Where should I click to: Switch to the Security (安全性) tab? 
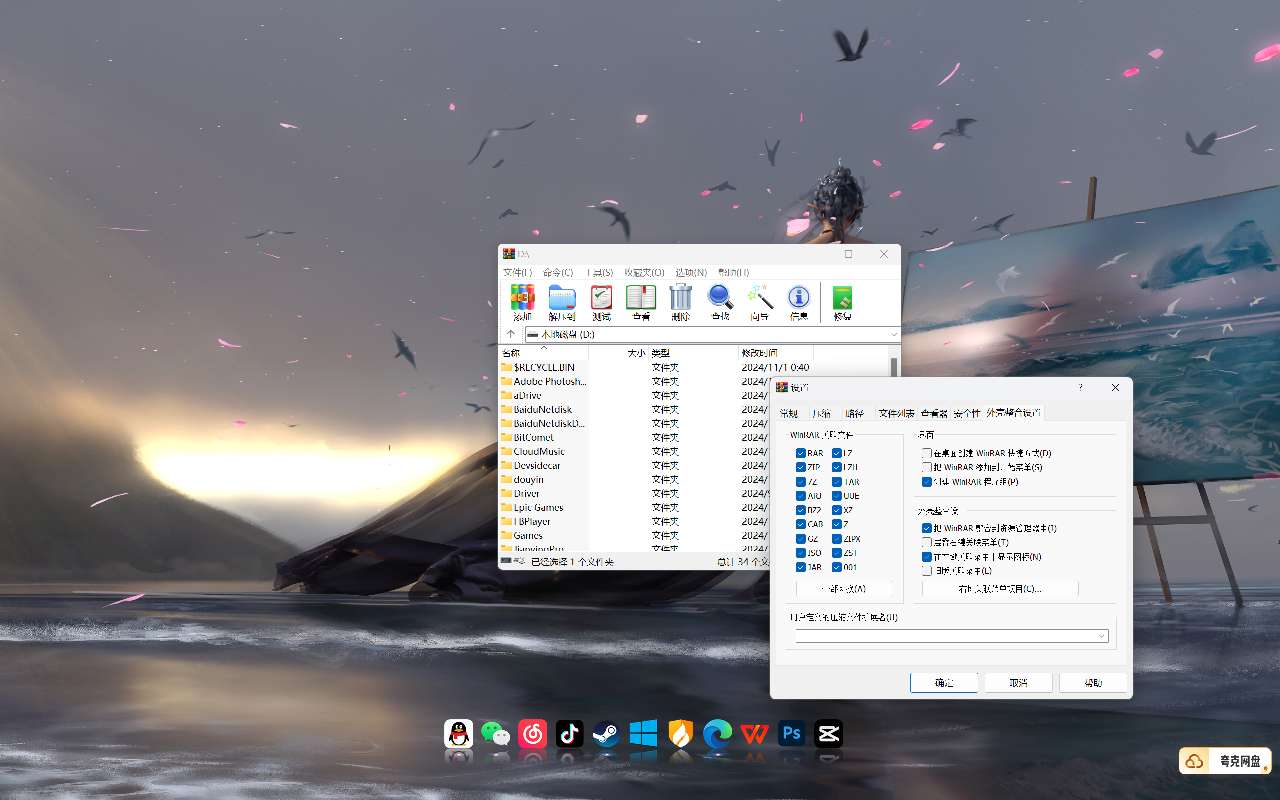coord(967,413)
